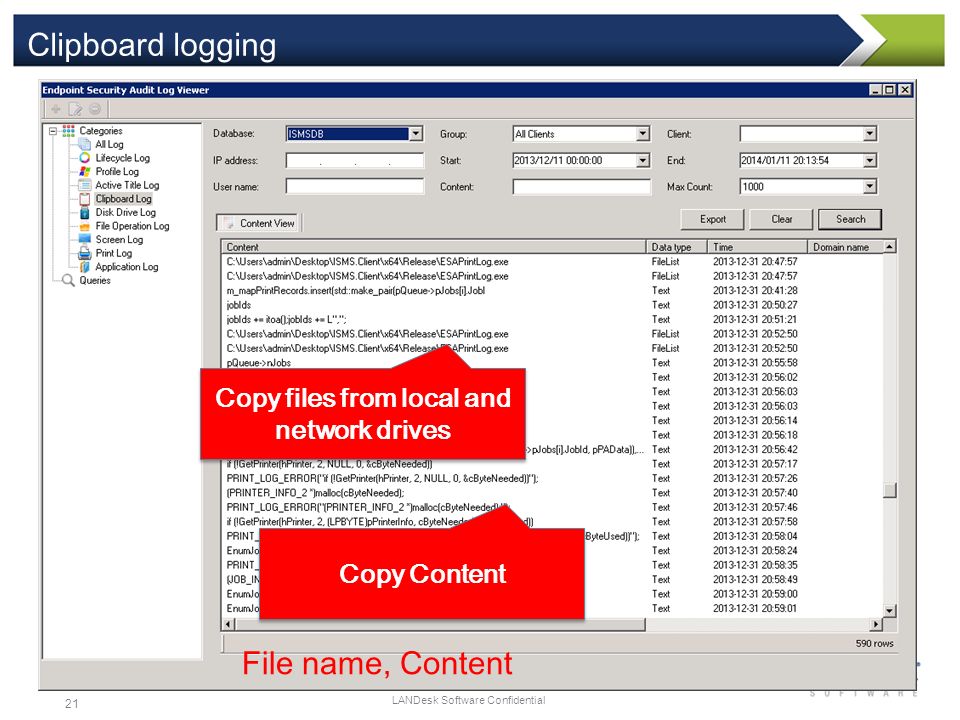
Task: Open Print Log category
Action: tap(114, 253)
